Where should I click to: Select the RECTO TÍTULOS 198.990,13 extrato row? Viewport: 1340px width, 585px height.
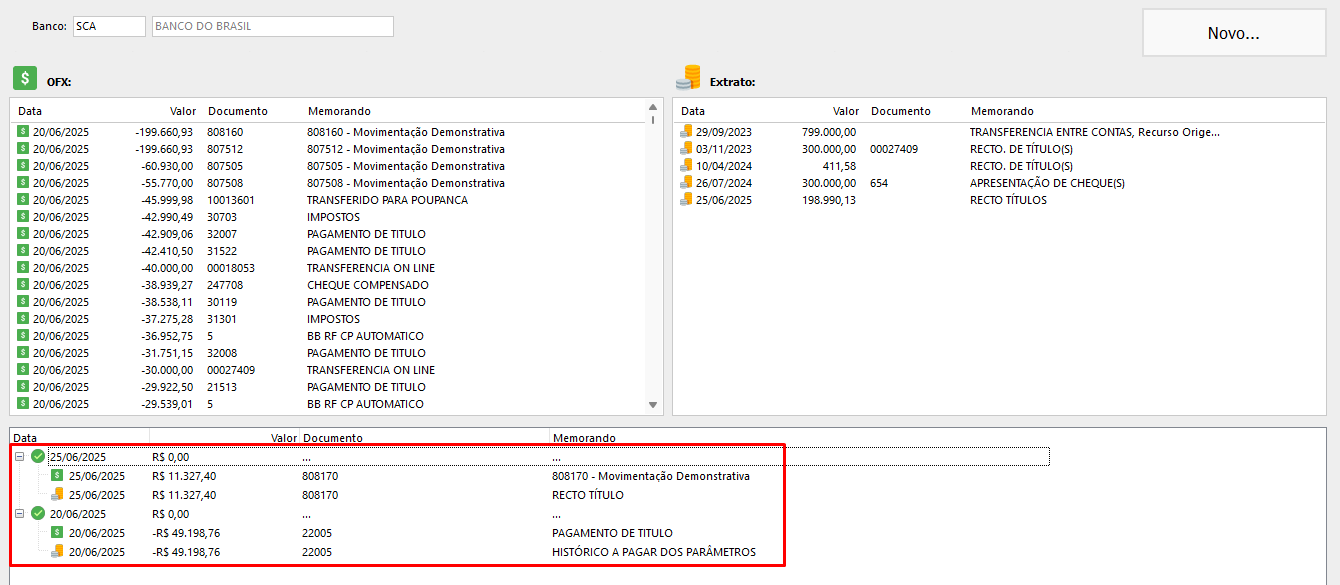[999, 200]
